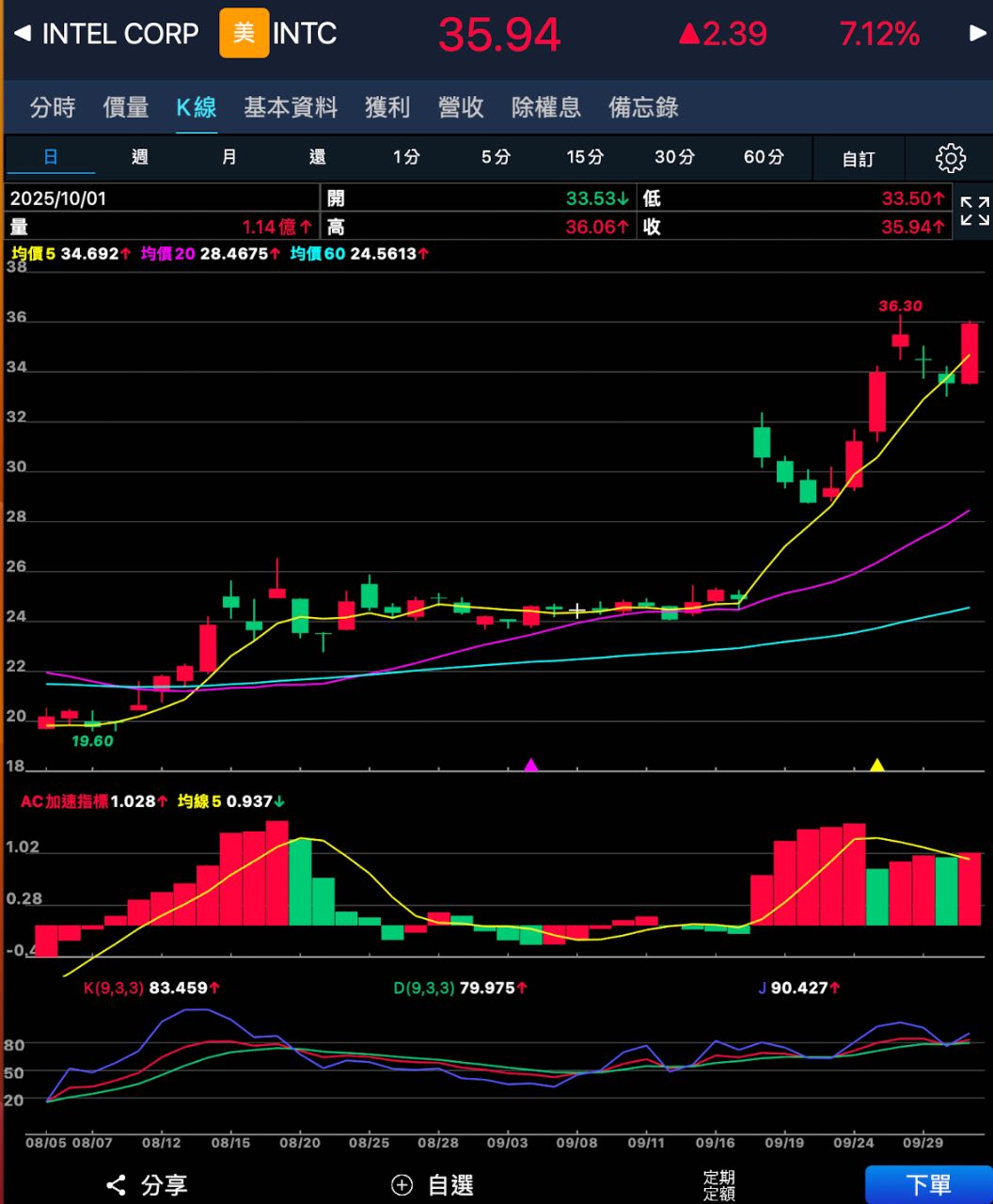Click the 自訂 custom button
Screen dimensions: 993x1204
[x=859, y=159]
